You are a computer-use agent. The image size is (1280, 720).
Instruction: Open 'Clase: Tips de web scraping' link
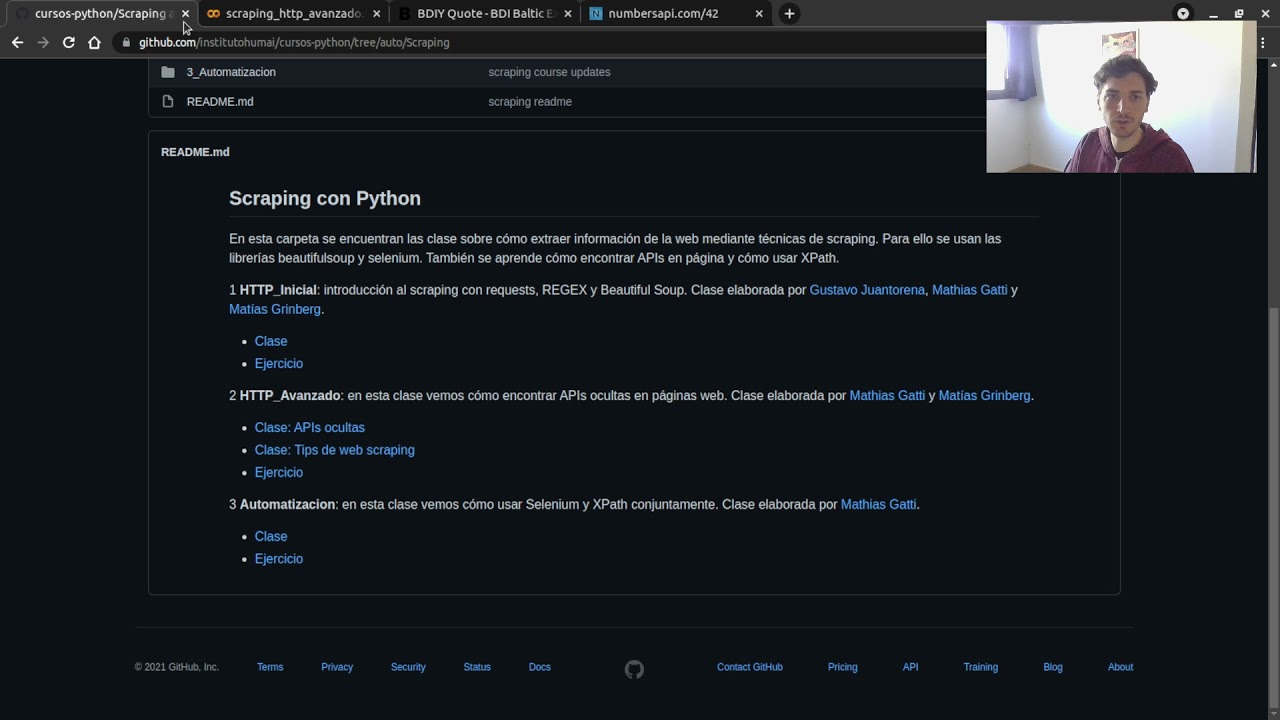(x=335, y=450)
